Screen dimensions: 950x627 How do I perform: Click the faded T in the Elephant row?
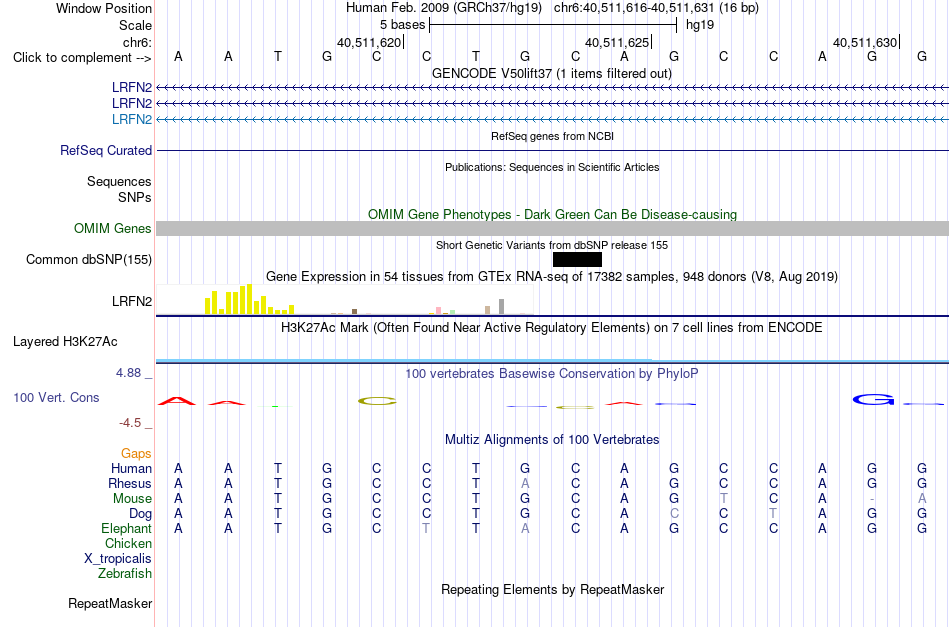pyautogui.click(x=426, y=528)
